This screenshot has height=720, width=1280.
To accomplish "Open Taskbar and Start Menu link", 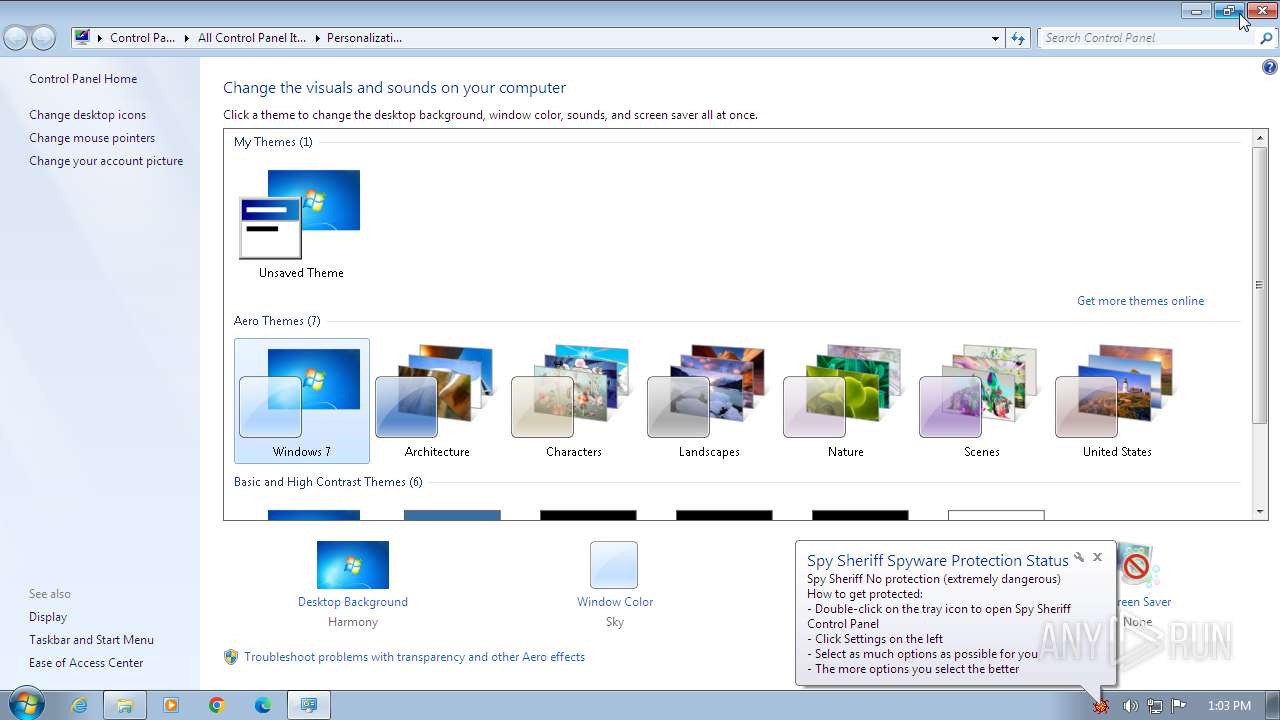I will point(91,640).
